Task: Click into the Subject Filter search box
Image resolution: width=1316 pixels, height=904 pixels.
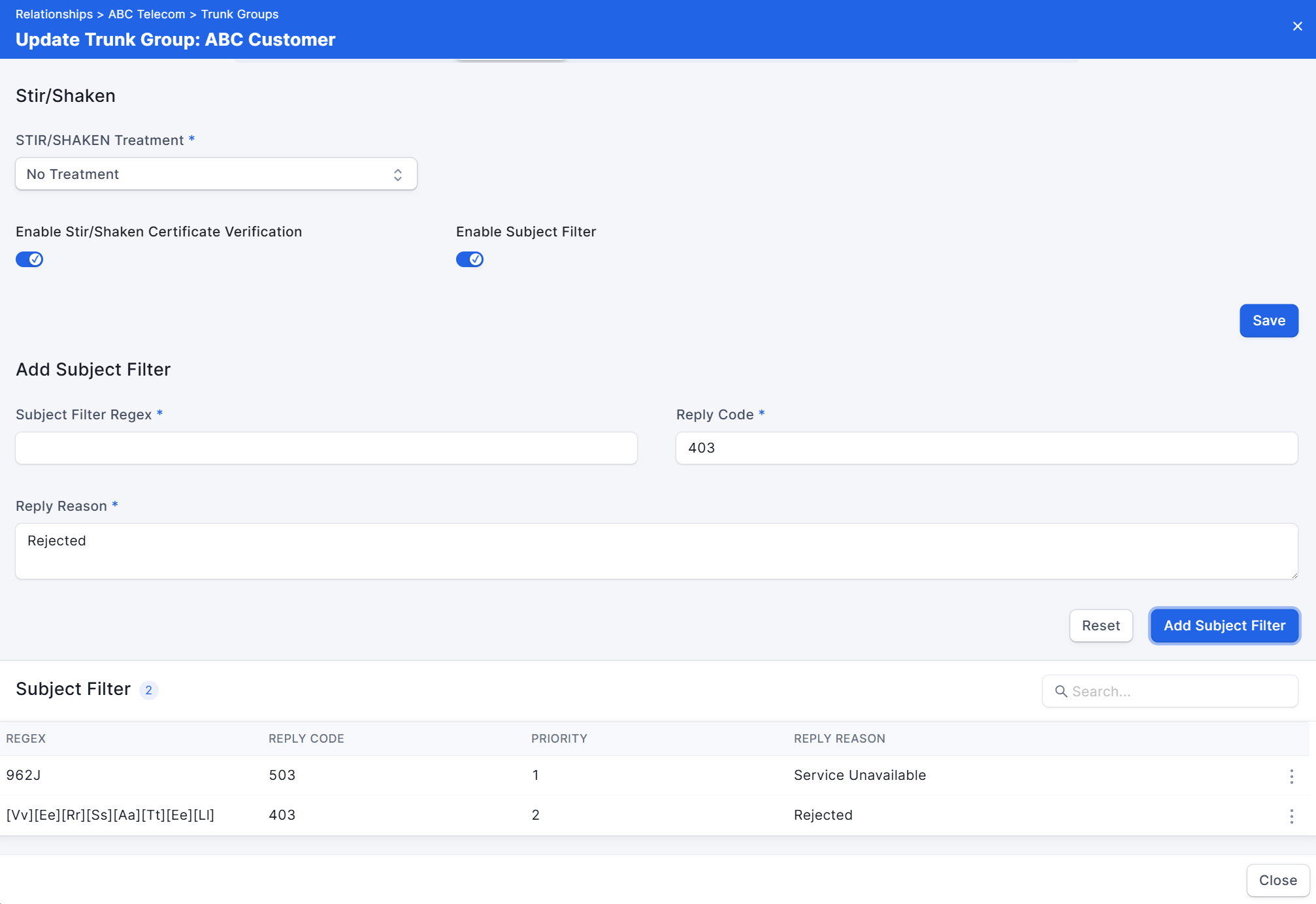Action: [x=1179, y=691]
